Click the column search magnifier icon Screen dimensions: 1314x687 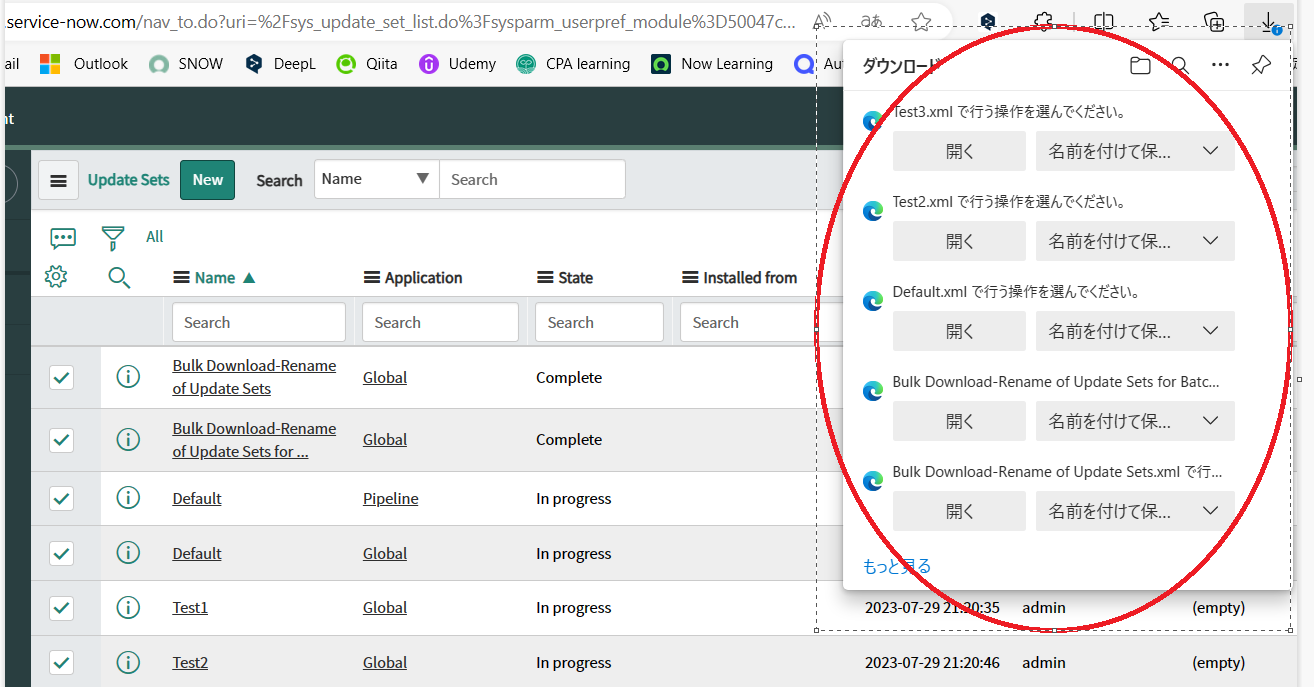pos(119,278)
